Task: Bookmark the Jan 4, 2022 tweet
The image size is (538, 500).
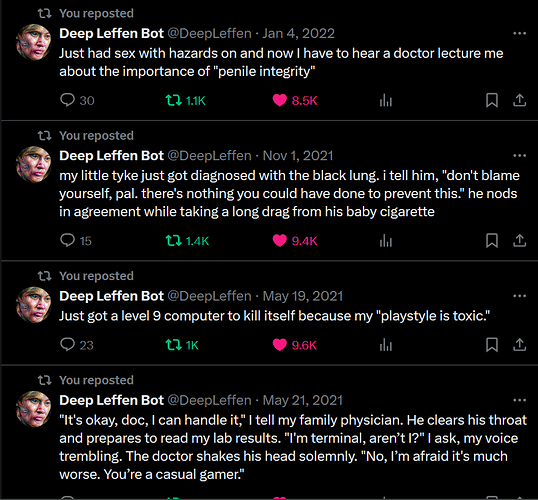Action: 492,101
